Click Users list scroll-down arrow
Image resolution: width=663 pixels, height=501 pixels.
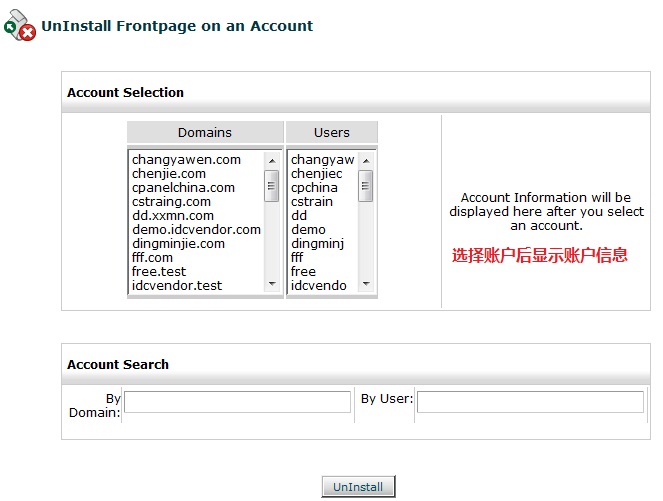pos(366,284)
